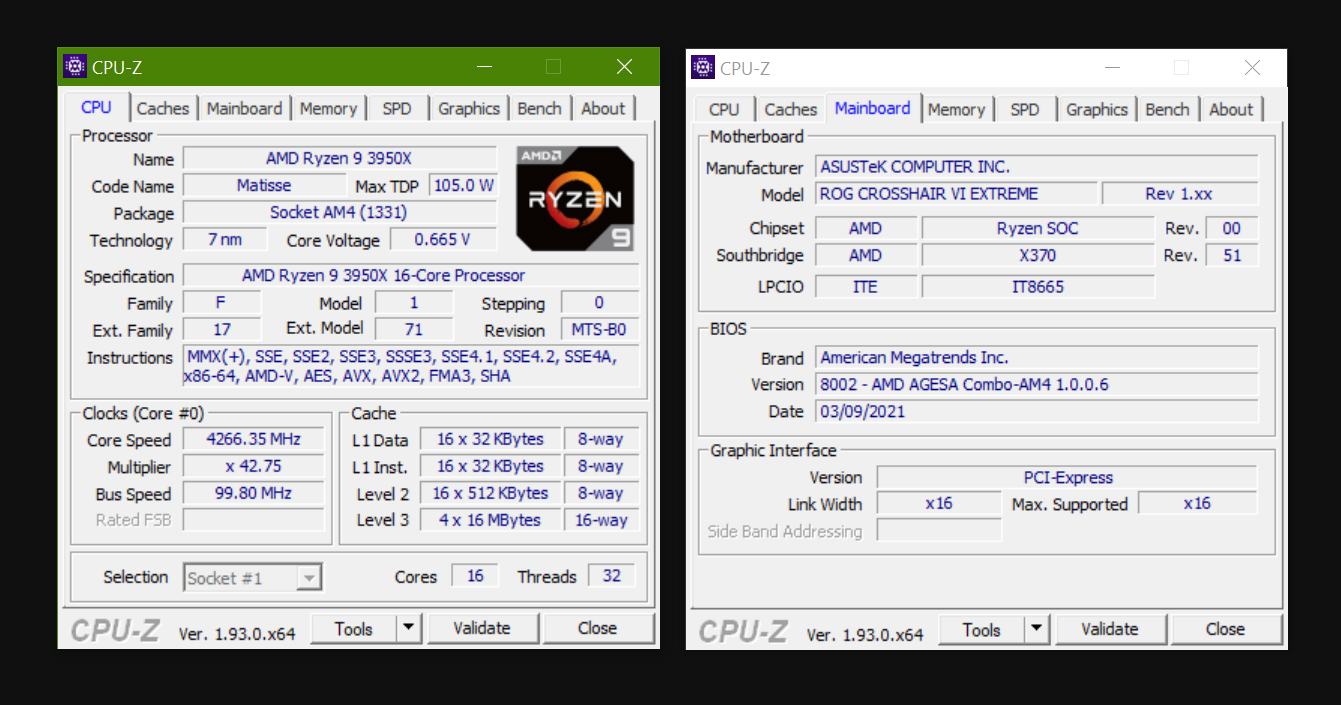Click the Core Speed value 4266.35 MHz
The width and height of the screenshot is (1341, 705).
[253, 439]
